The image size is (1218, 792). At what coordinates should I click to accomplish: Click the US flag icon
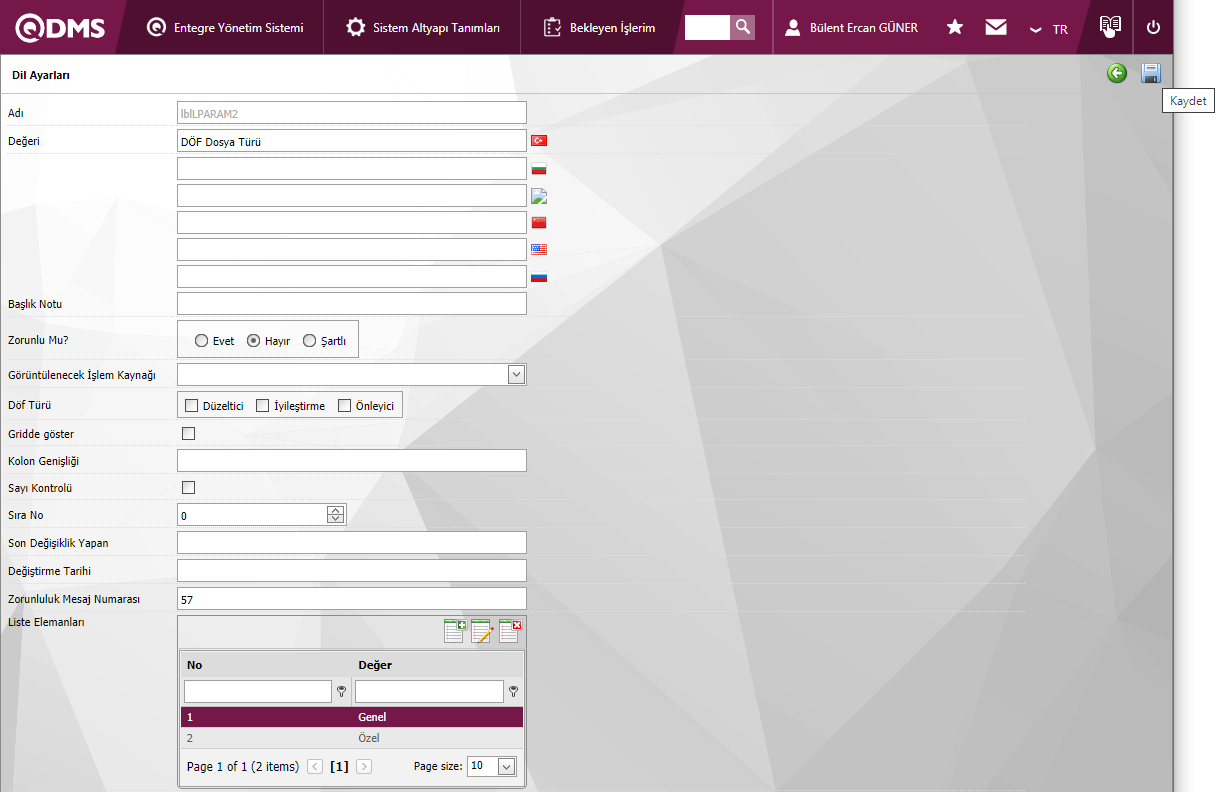pyautogui.click(x=539, y=249)
